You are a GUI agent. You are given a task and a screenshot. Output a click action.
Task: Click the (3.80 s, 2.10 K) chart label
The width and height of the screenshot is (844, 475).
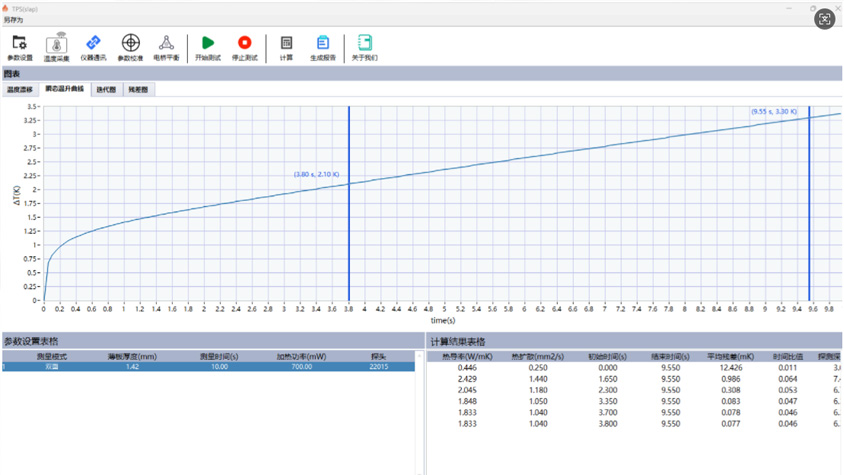(316, 174)
